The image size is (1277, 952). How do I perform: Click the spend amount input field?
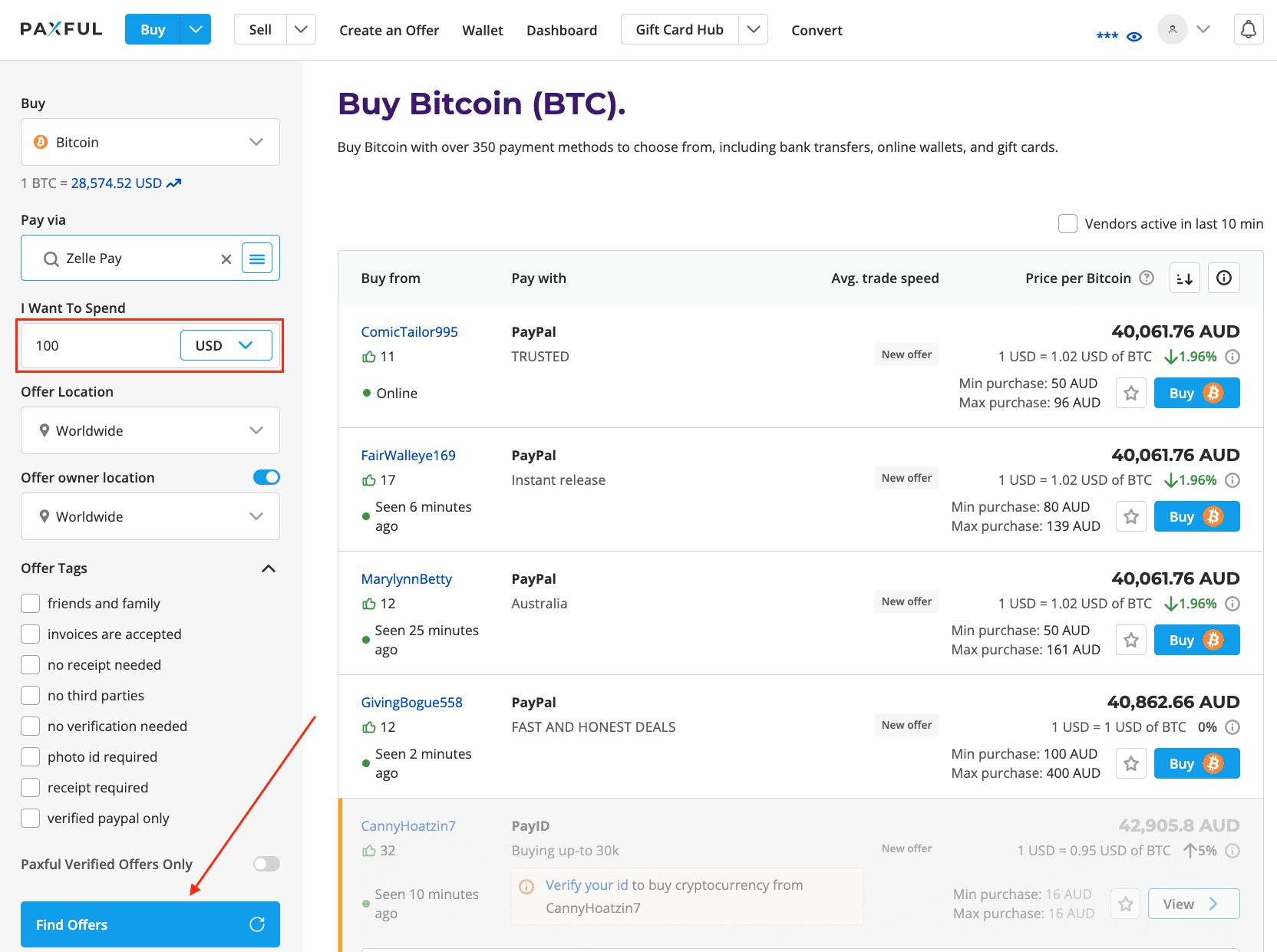point(100,345)
